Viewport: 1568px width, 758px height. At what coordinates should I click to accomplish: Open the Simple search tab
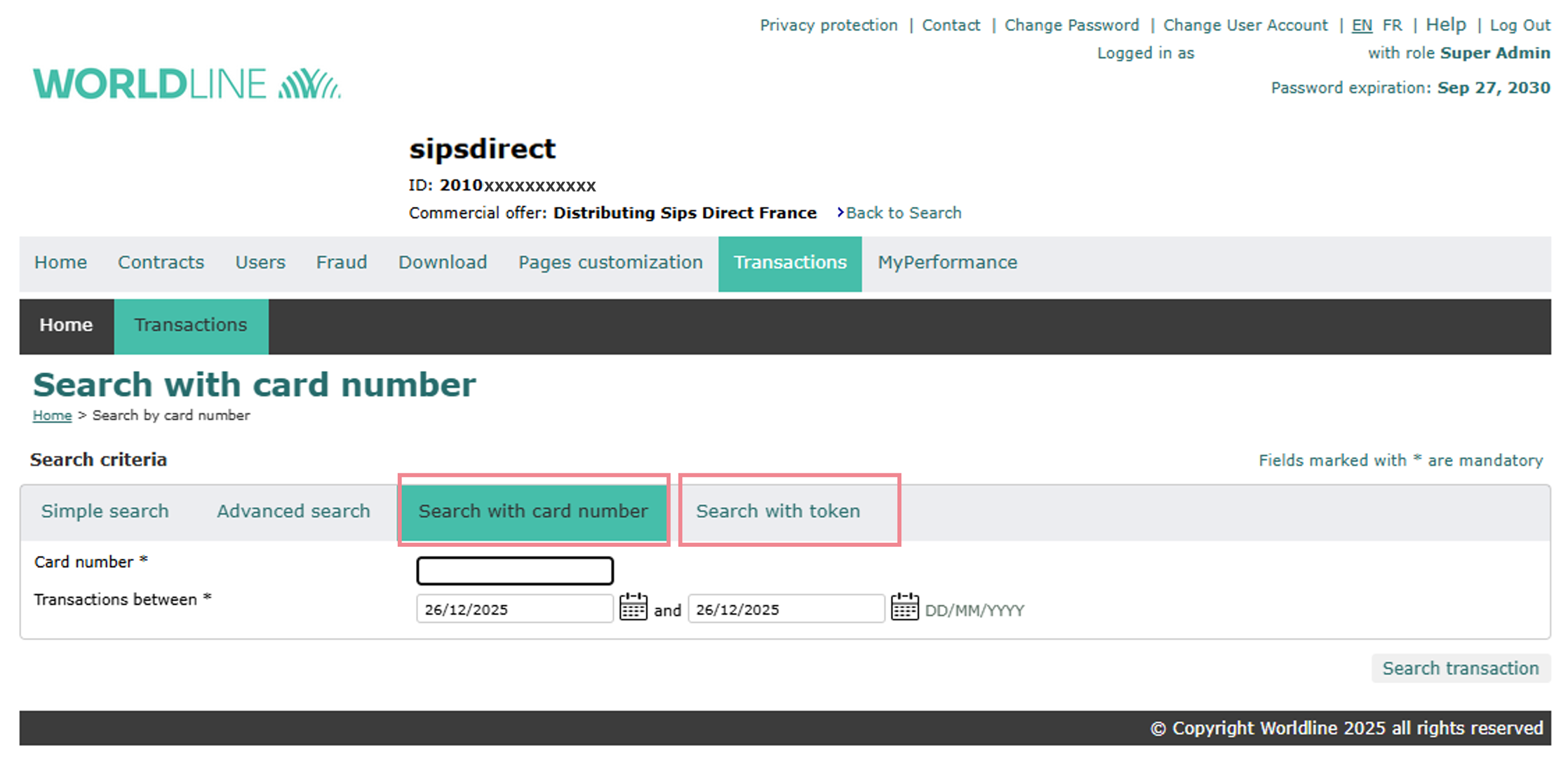(x=105, y=511)
